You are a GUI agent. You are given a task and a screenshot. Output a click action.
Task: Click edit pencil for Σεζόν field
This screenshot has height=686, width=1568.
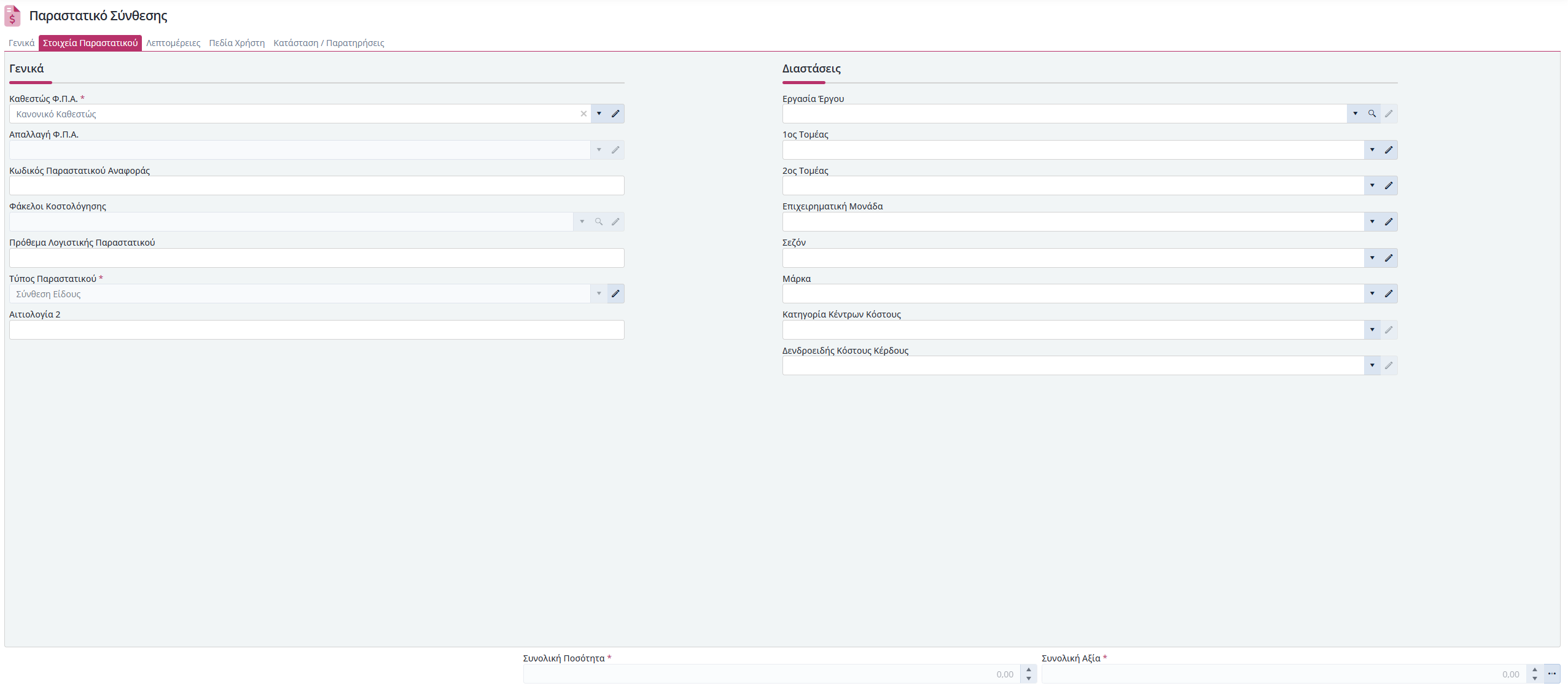click(x=1388, y=258)
